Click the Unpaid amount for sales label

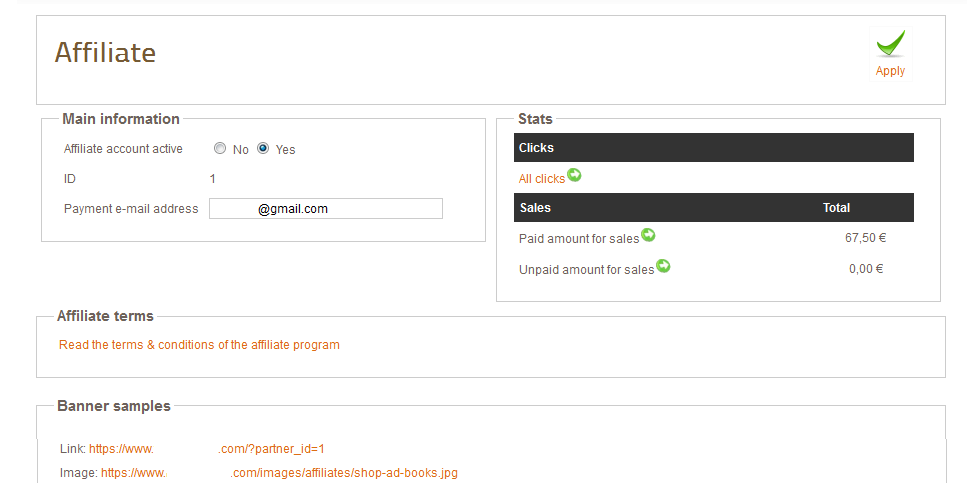click(x=586, y=270)
